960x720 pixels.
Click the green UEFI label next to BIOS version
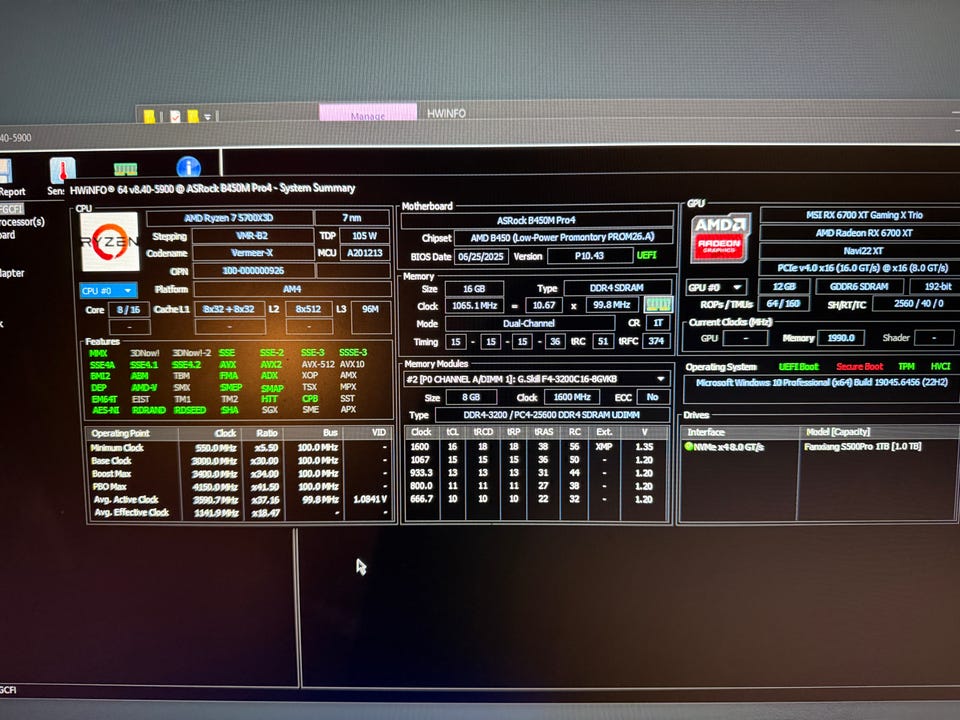[647, 255]
